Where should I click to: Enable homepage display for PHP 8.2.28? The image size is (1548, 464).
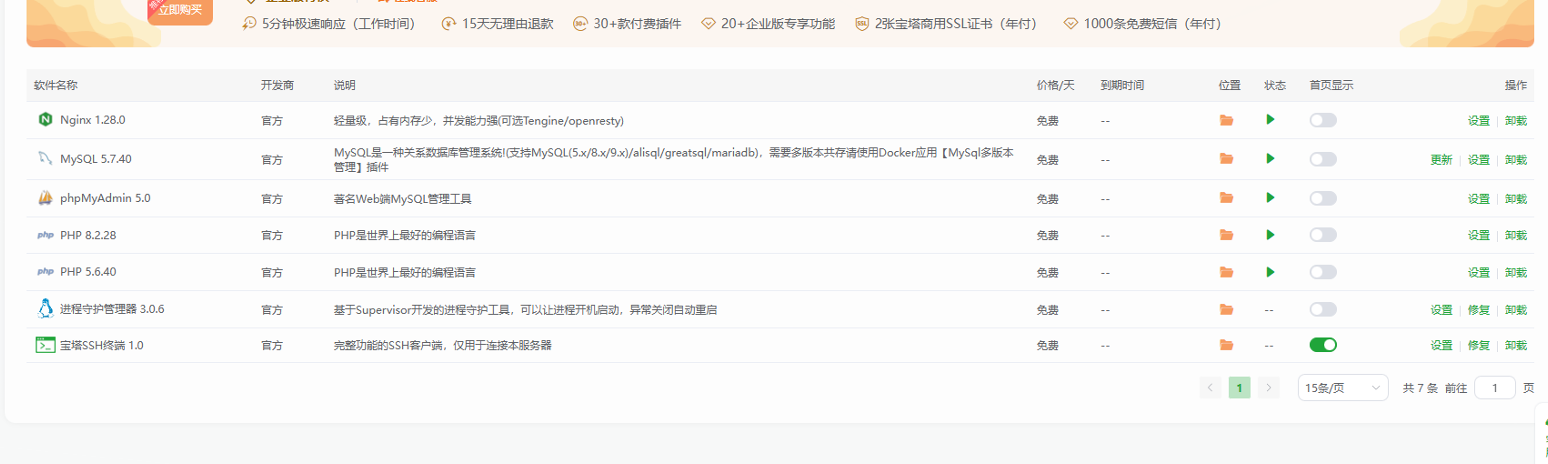click(1323, 235)
